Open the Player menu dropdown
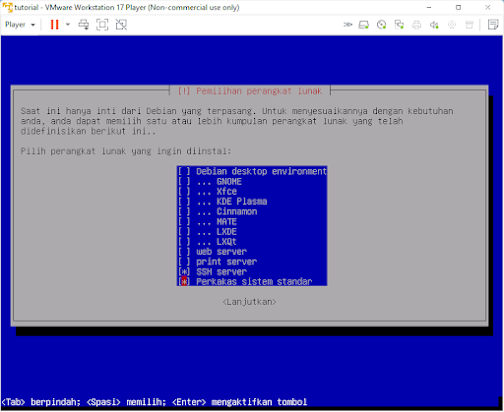The height and width of the screenshot is (412, 504). pos(20,25)
